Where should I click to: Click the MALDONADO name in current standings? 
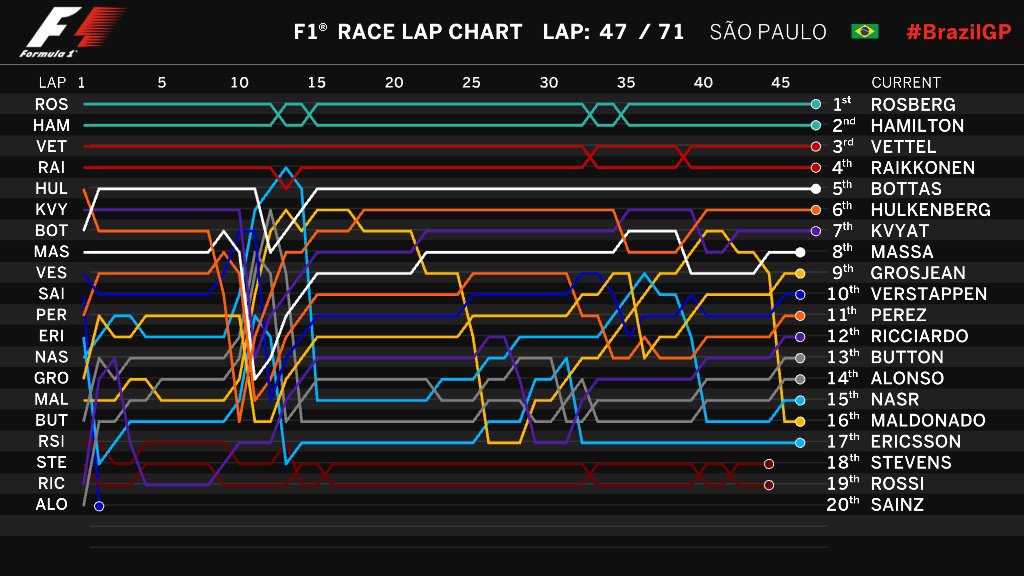[x=928, y=421]
